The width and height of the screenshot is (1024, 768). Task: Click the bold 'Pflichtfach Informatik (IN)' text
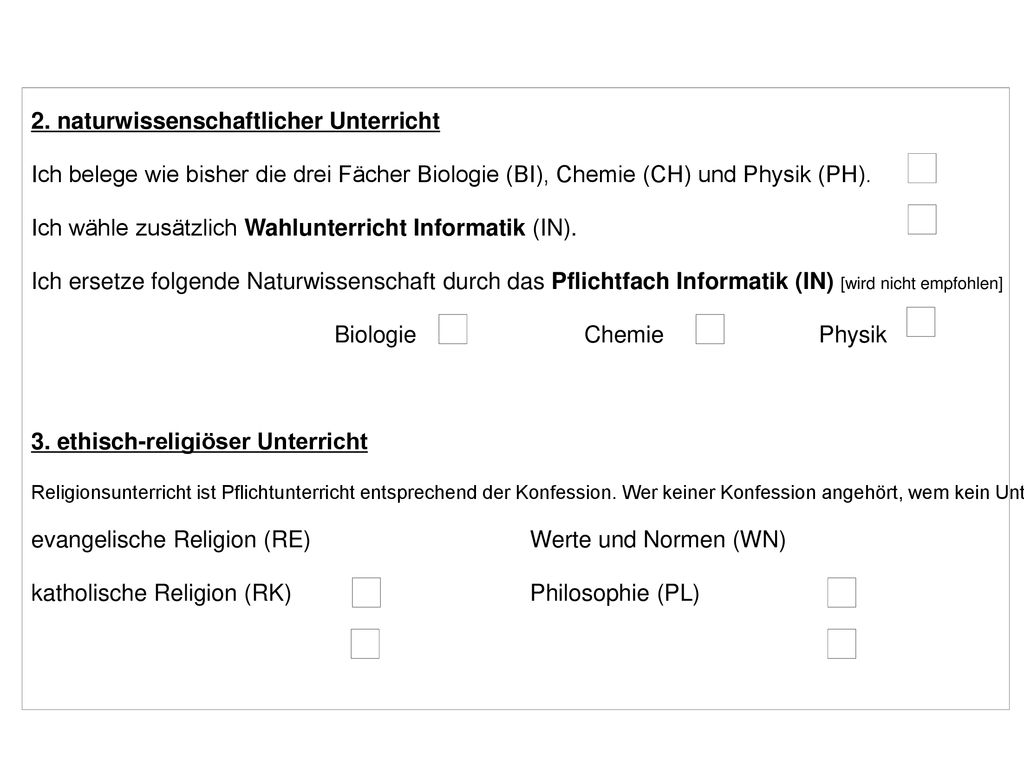click(692, 281)
